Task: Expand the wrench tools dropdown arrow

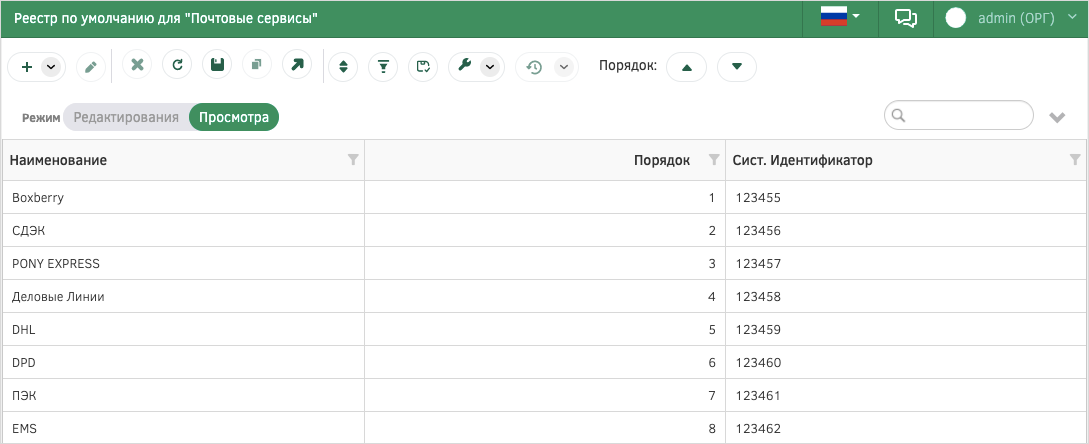Action: coord(490,67)
